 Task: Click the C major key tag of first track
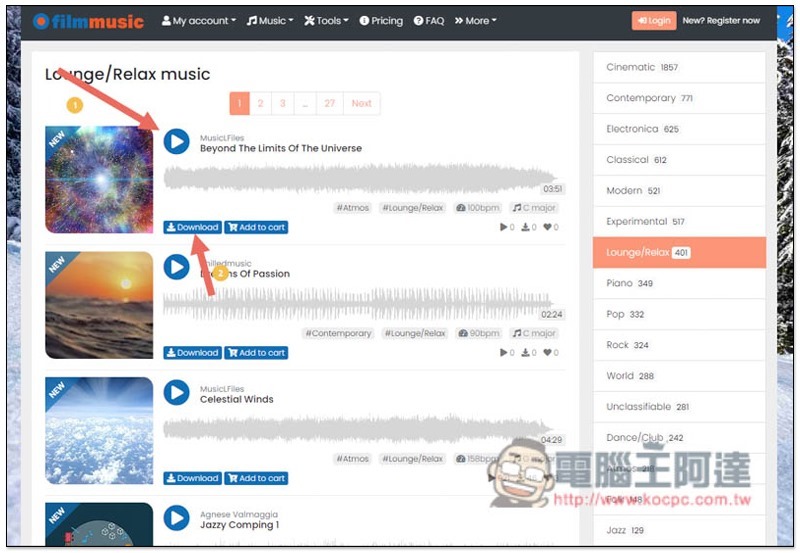(x=534, y=208)
